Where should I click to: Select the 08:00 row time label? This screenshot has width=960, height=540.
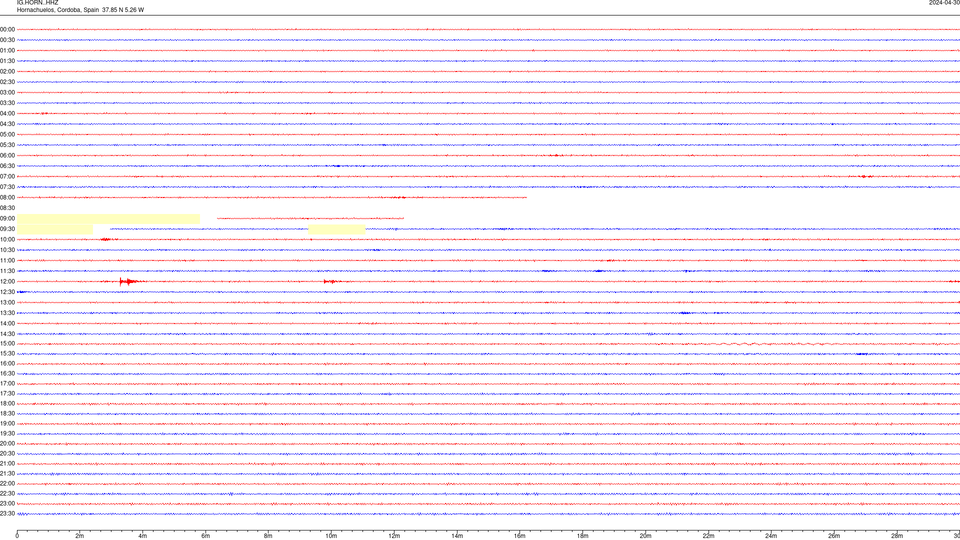(x=7, y=197)
